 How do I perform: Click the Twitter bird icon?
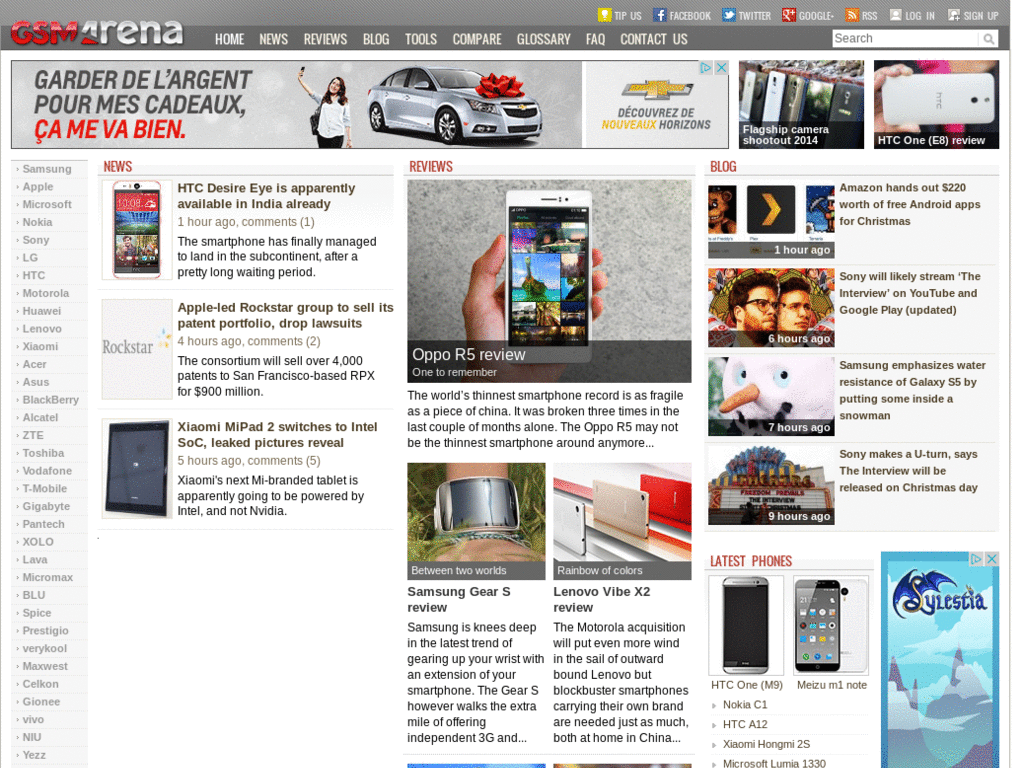(729, 15)
